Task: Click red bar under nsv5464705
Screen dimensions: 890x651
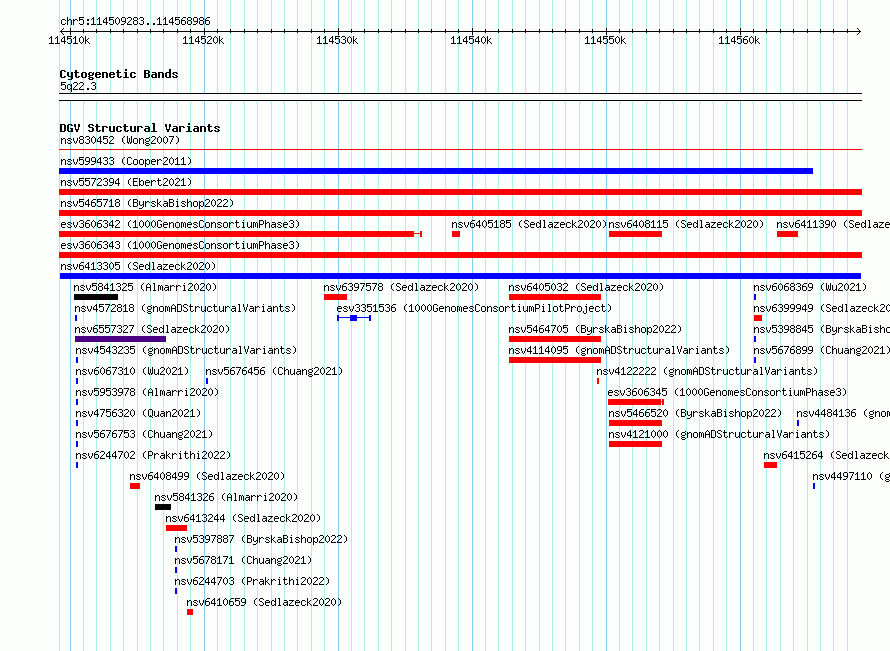Action: (555, 339)
